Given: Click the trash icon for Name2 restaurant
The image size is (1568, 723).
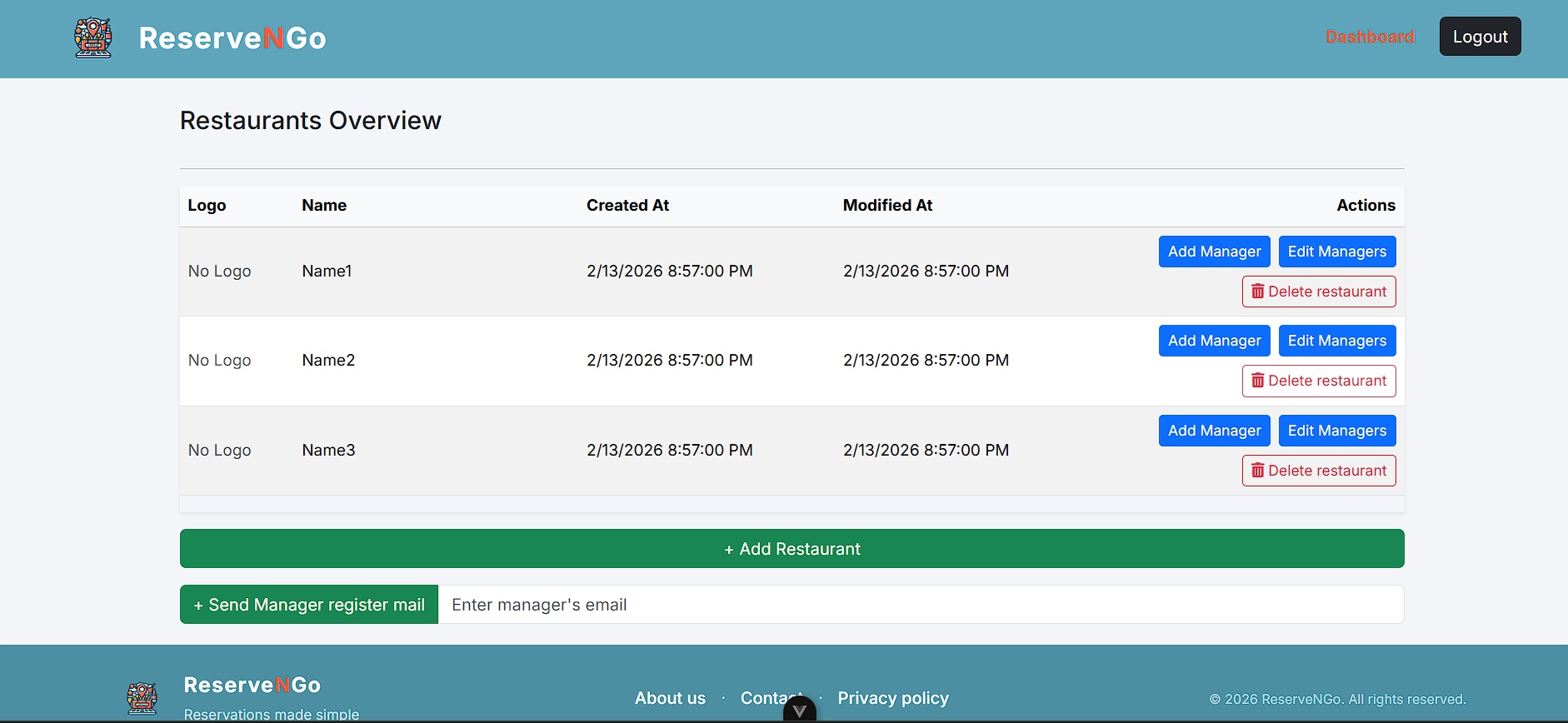Looking at the screenshot, I should (1257, 381).
